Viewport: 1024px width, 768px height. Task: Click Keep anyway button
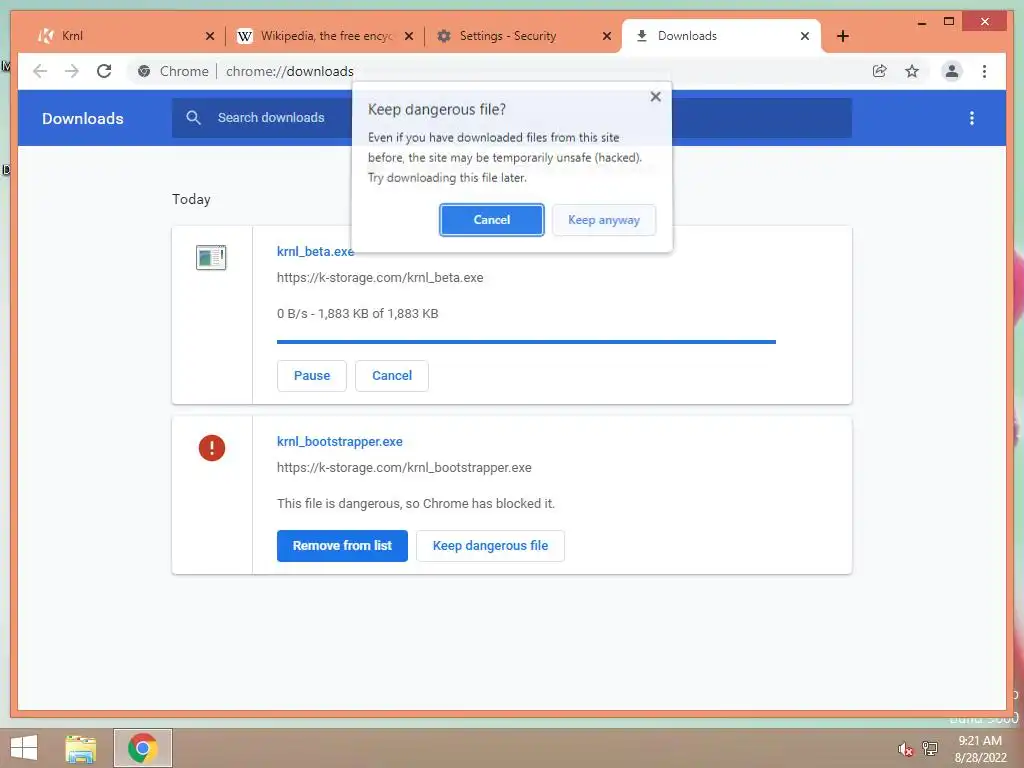(604, 220)
